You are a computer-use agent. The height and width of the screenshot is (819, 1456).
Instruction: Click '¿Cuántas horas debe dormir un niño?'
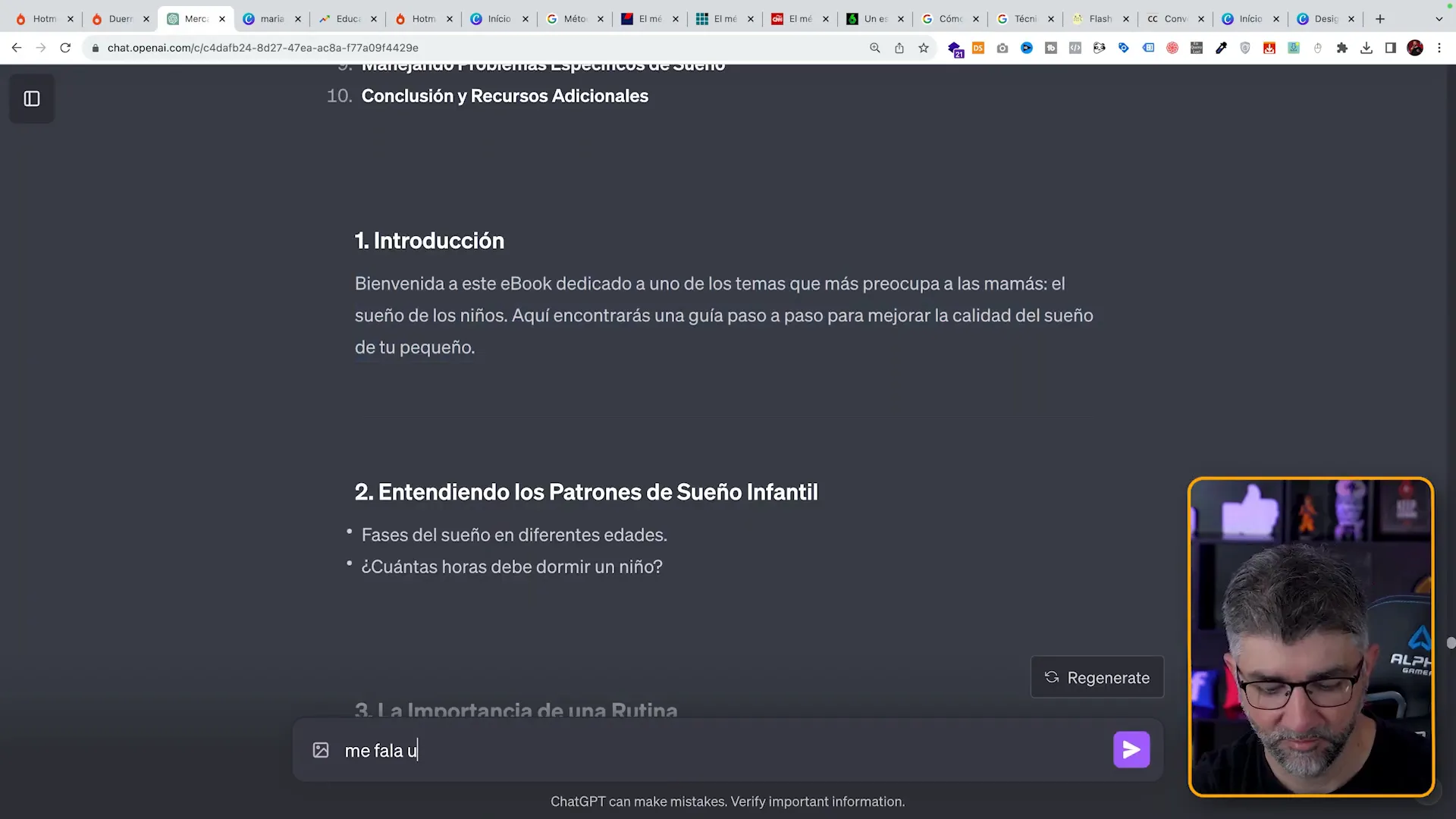(x=512, y=567)
